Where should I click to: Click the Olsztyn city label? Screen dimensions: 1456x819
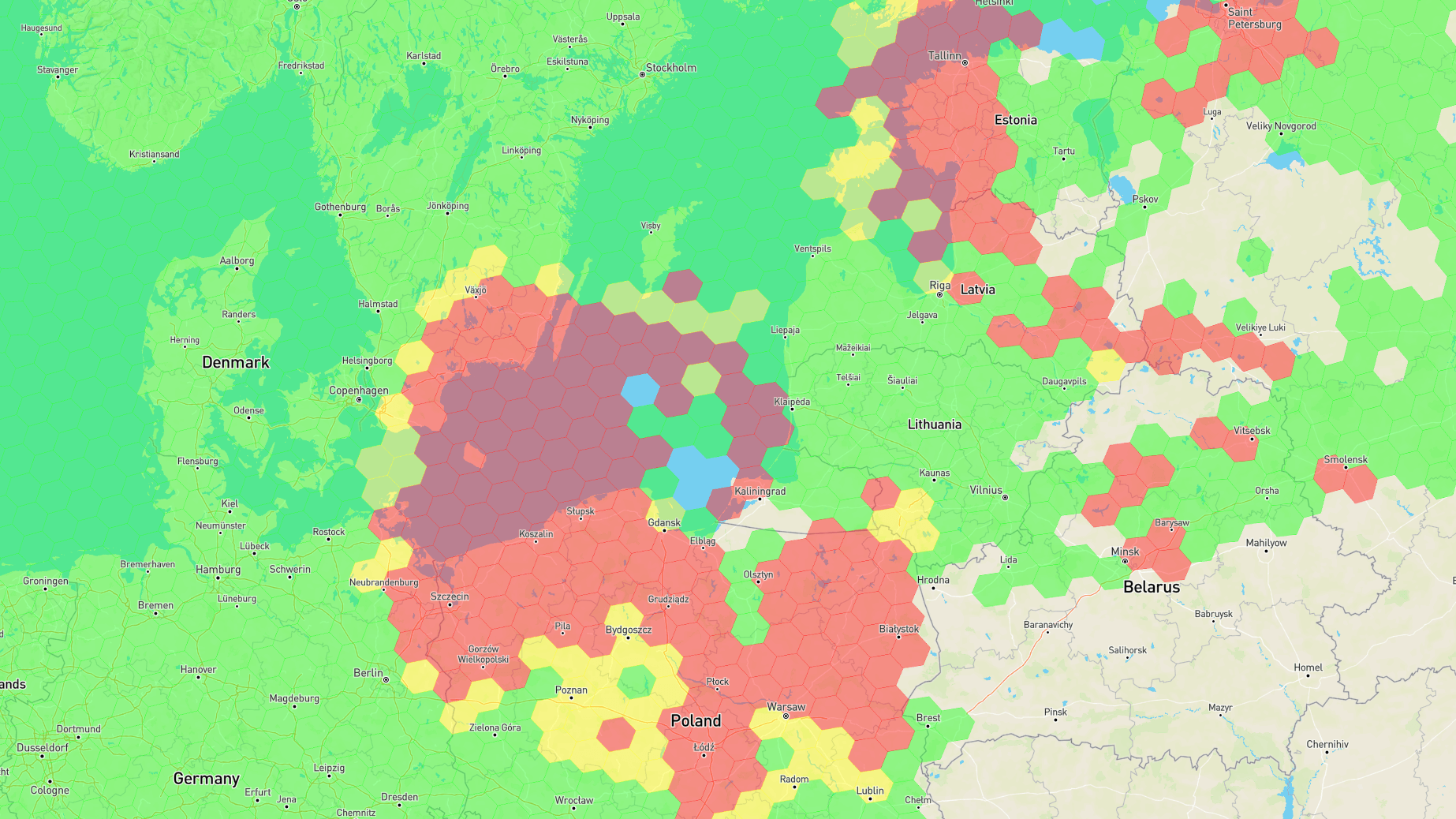758,574
